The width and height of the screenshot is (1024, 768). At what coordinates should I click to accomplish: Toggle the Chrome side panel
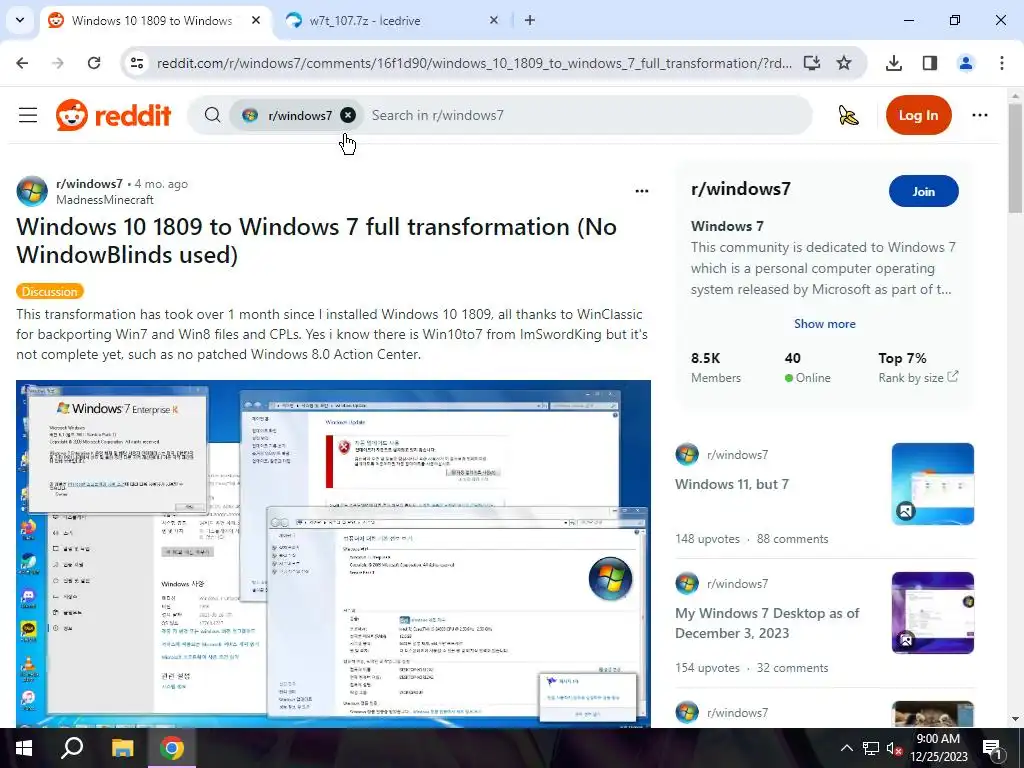pos(930,63)
